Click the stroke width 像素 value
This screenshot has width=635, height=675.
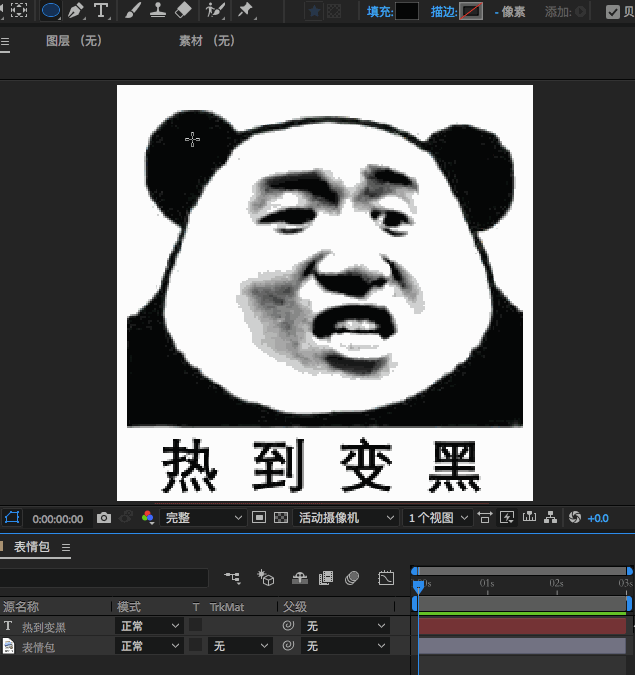(x=510, y=12)
